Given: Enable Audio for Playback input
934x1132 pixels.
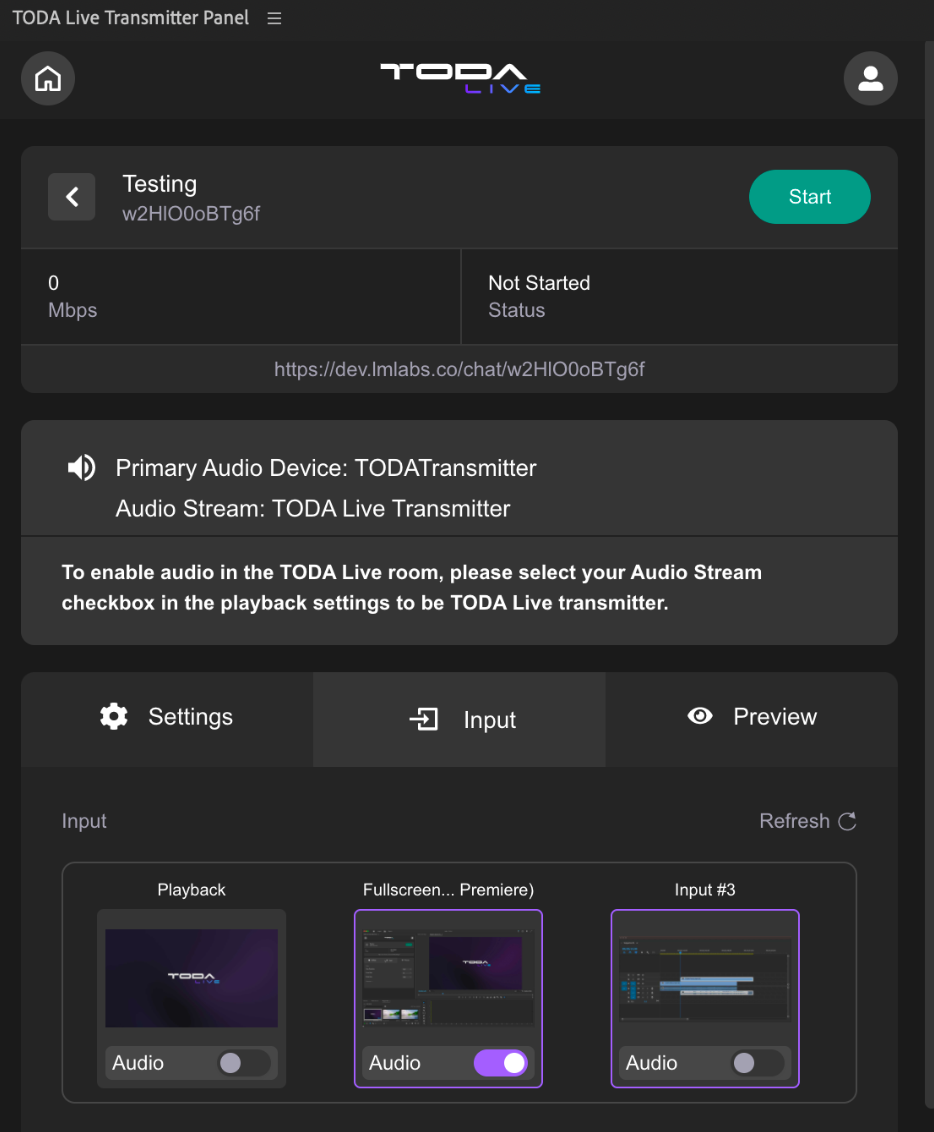Looking at the screenshot, I should pyautogui.click(x=244, y=1063).
